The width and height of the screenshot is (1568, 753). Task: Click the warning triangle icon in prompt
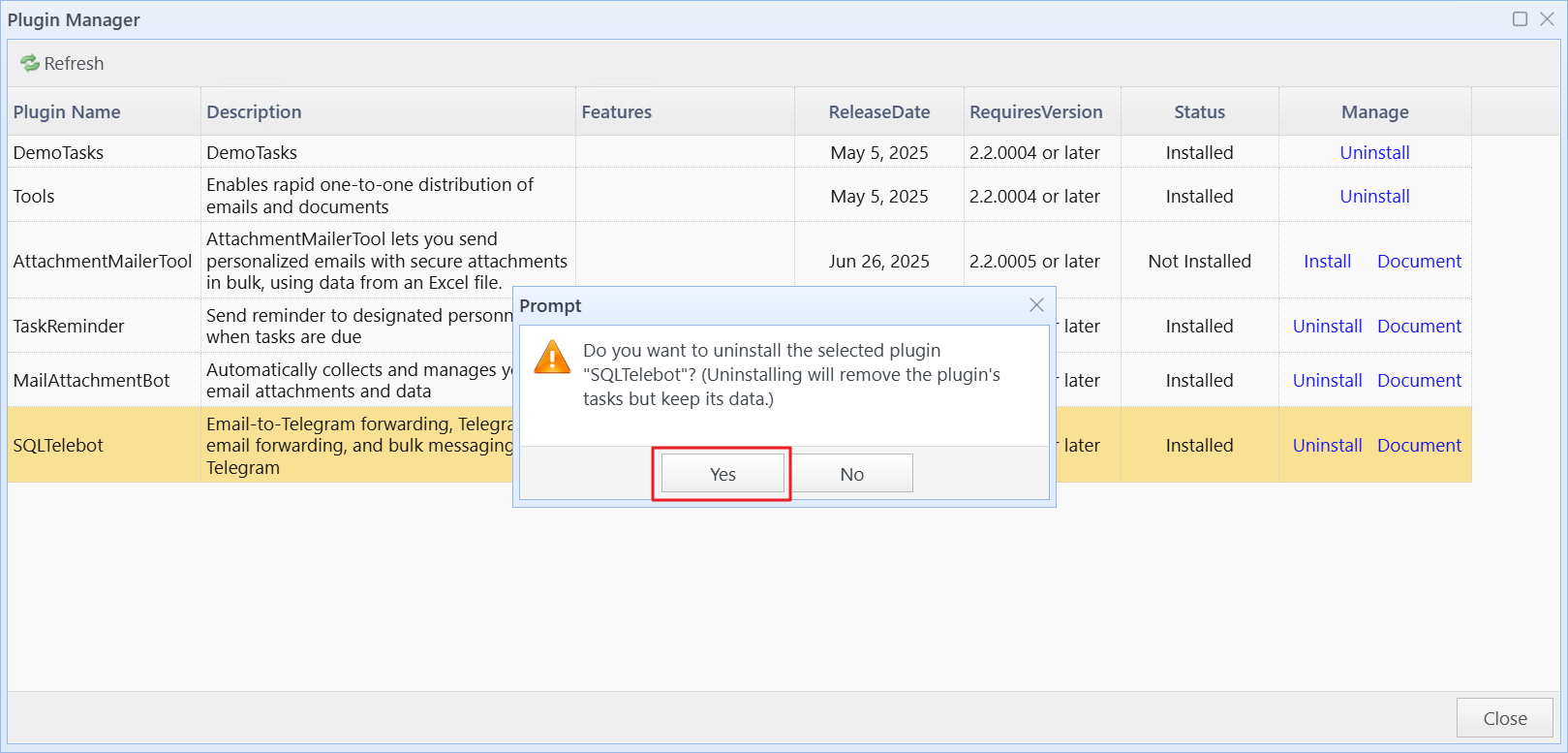point(552,358)
